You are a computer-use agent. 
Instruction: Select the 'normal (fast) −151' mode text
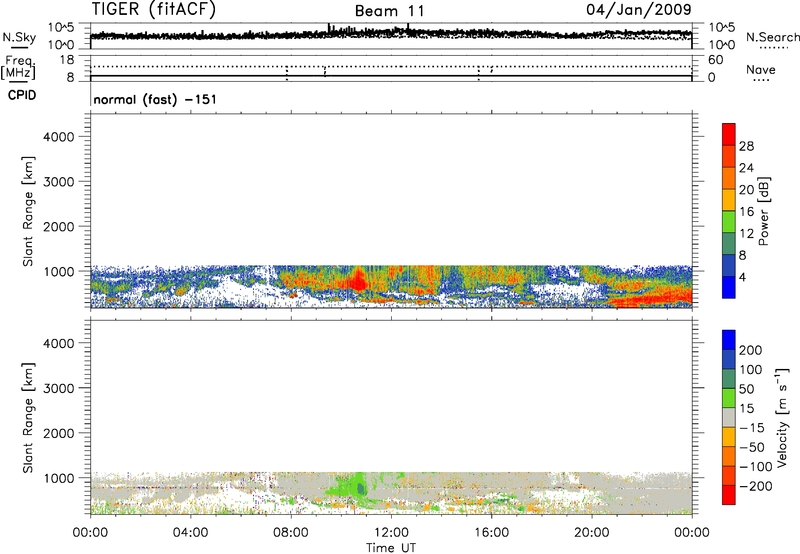155,99
